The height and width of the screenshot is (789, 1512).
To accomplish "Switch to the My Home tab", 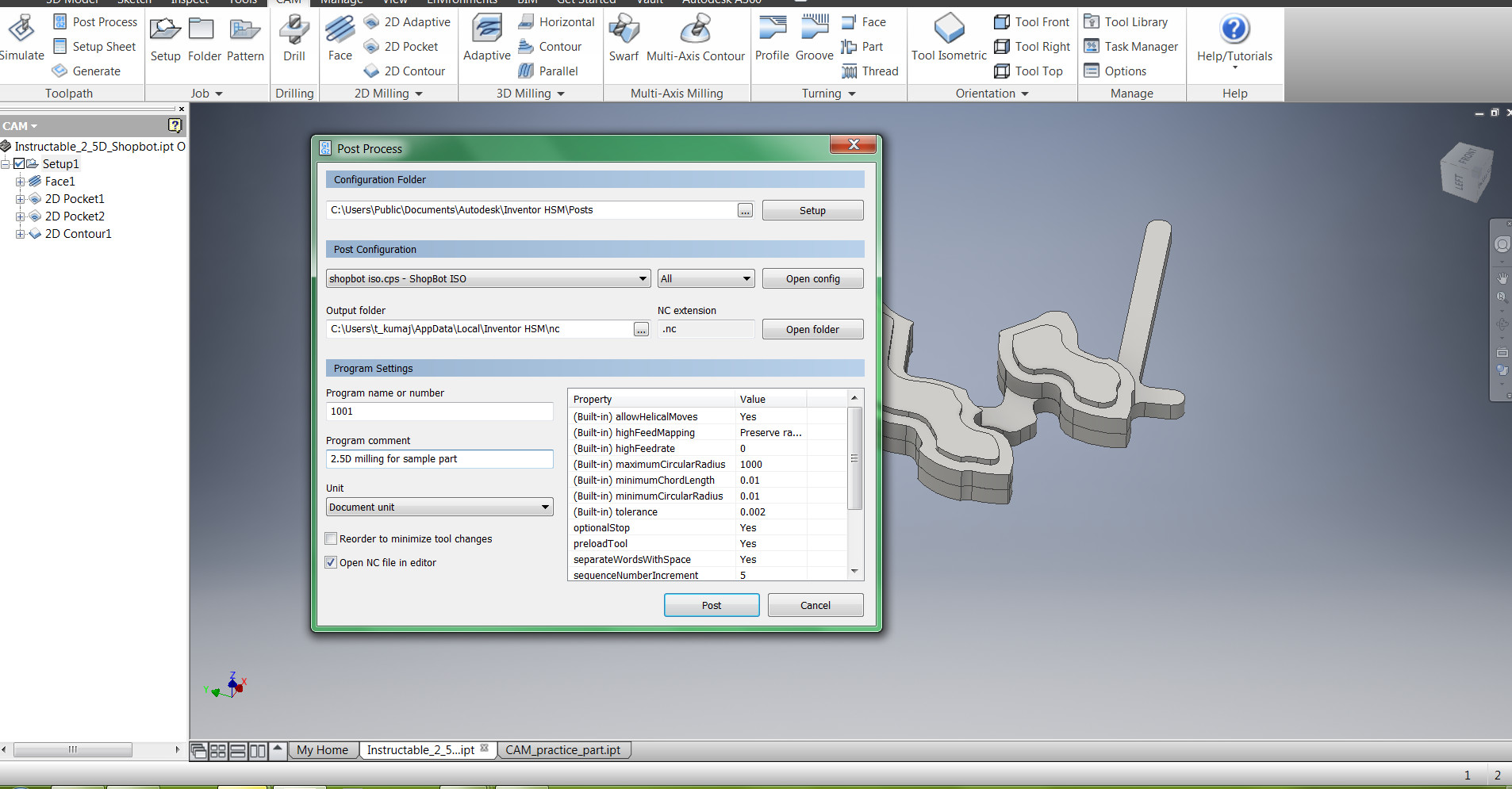I will point(322,749).
